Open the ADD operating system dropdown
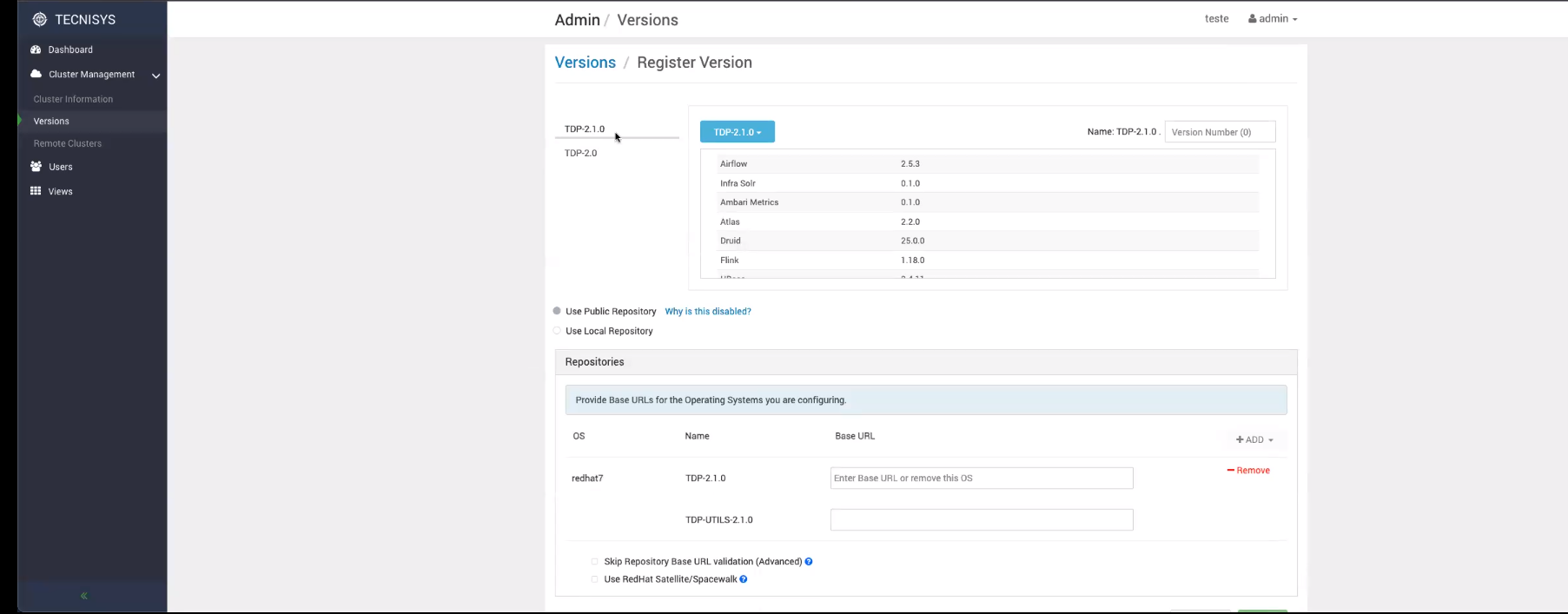 1254,439
